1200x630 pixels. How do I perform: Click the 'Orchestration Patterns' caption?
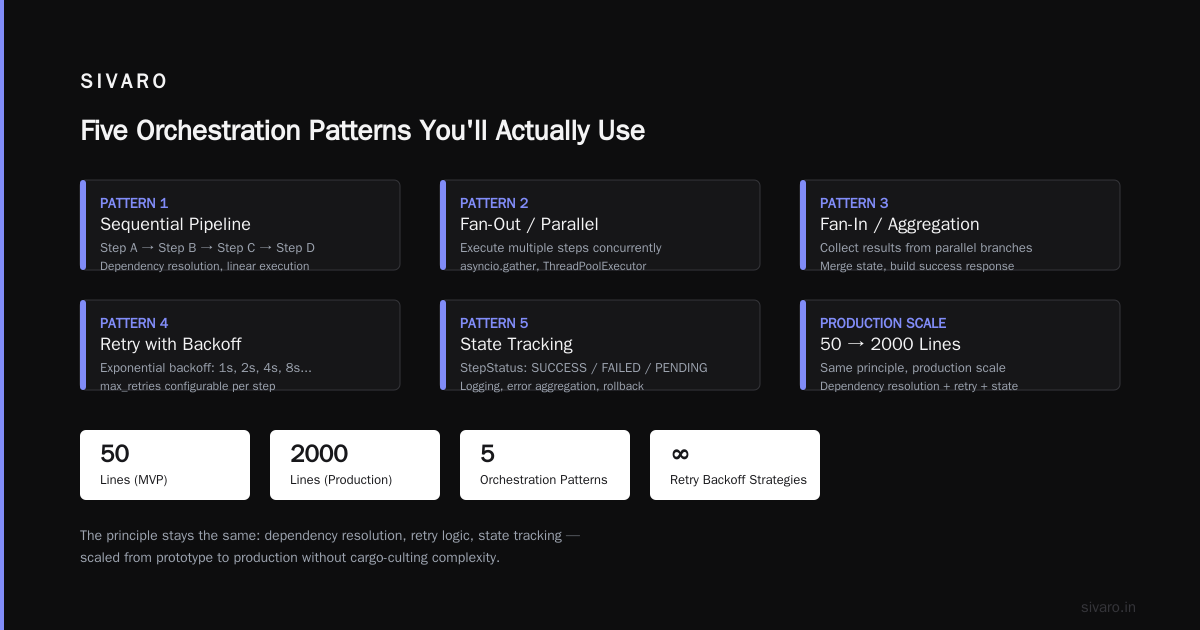544,480
